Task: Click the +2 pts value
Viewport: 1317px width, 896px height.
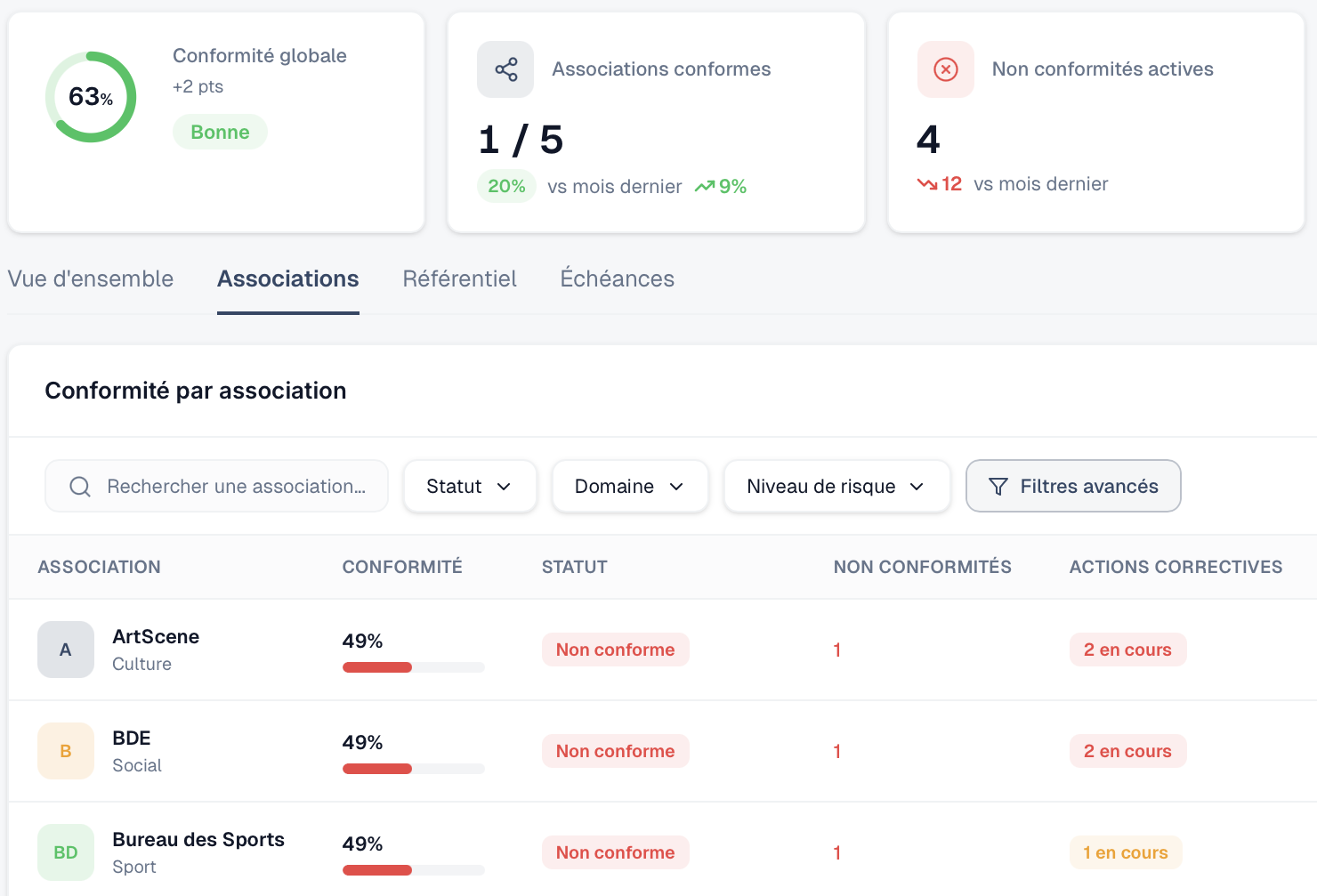Action: coord(198,86)
